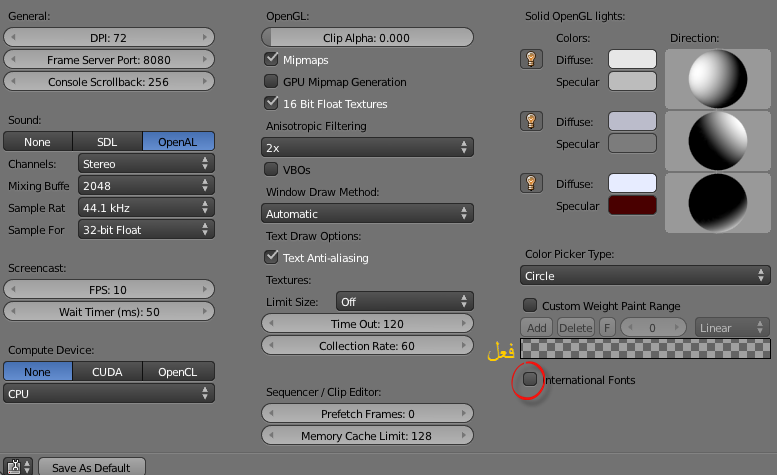
Task: Toggle Text Anti-aliasing checkbox
Action: click(x=271, y=257)
